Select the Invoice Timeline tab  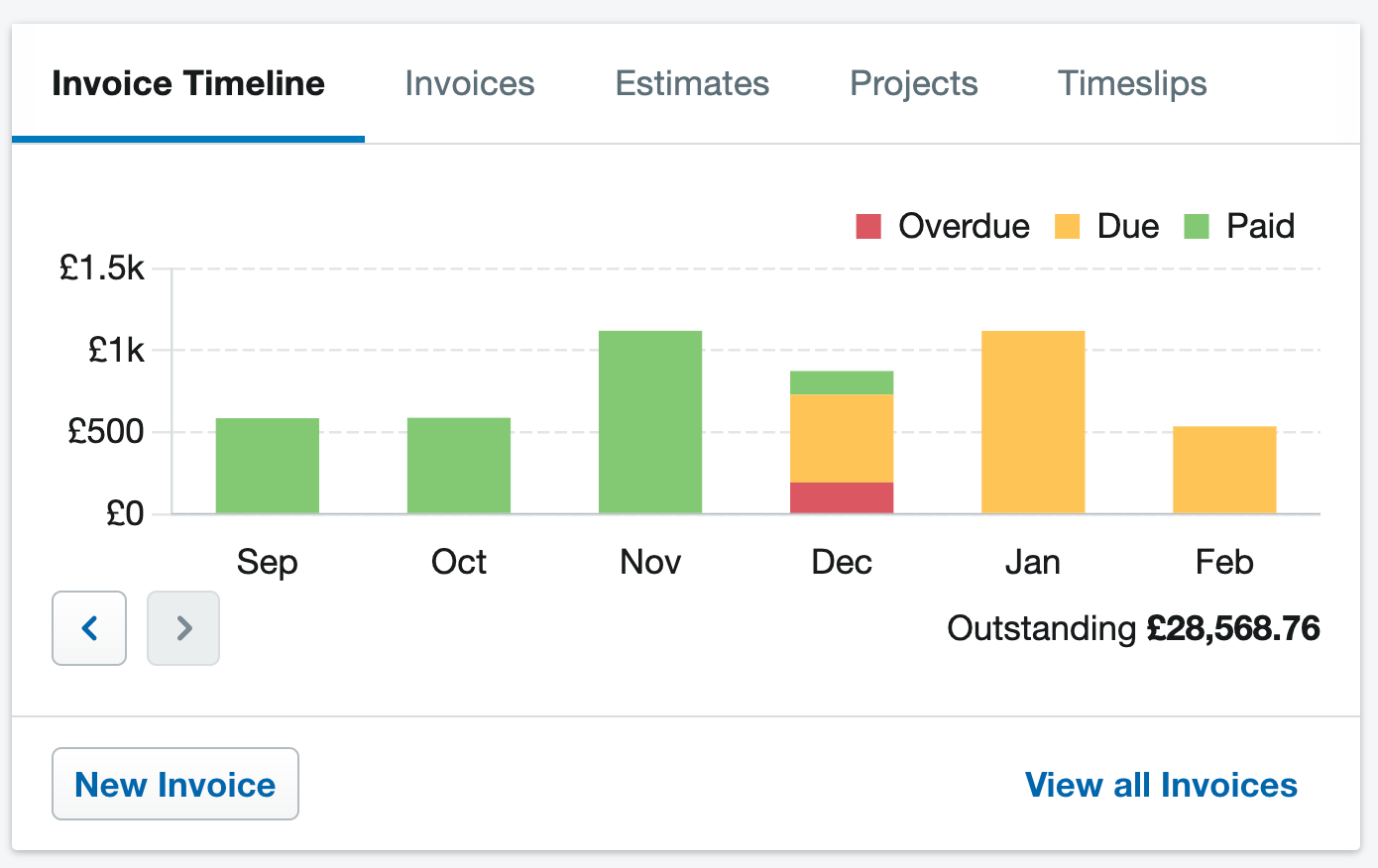[188, 83]
